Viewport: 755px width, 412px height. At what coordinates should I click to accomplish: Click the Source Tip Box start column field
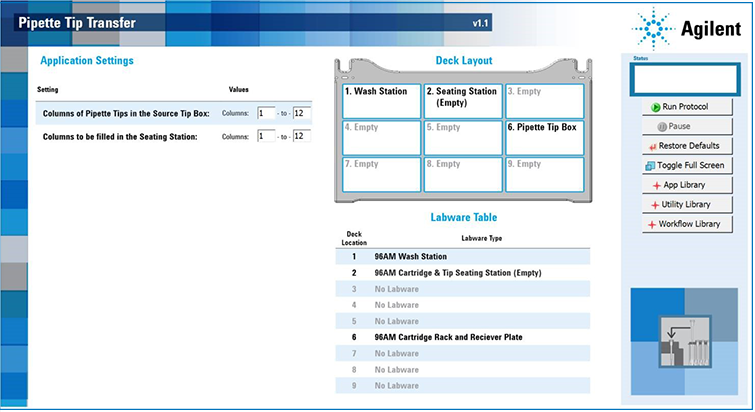[266, 113]
